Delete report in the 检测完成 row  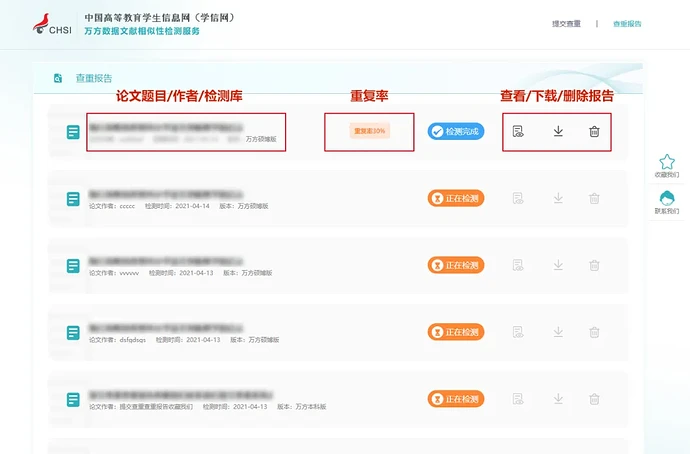tap(594, 131)
